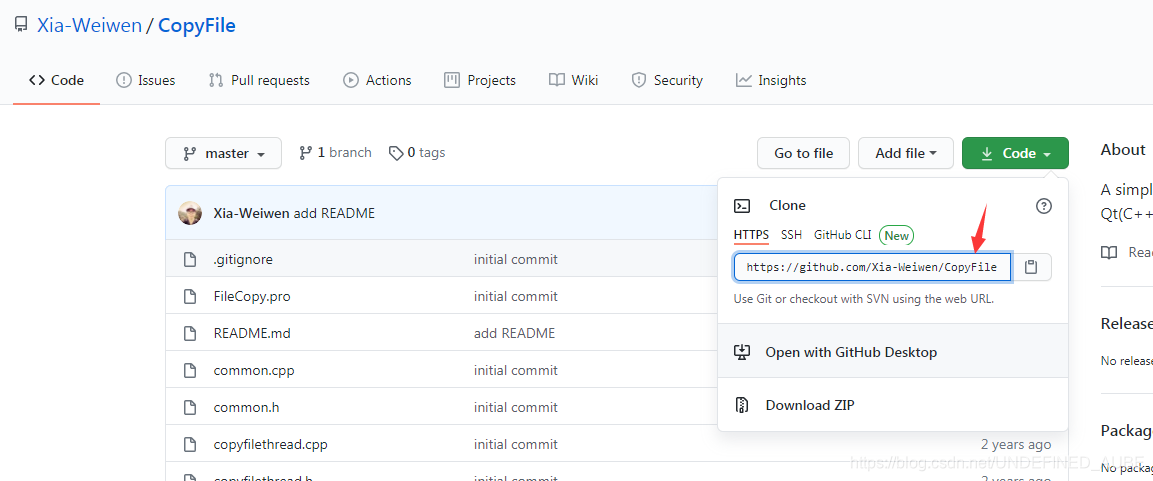Open the common.cpp file

point(254,370)
